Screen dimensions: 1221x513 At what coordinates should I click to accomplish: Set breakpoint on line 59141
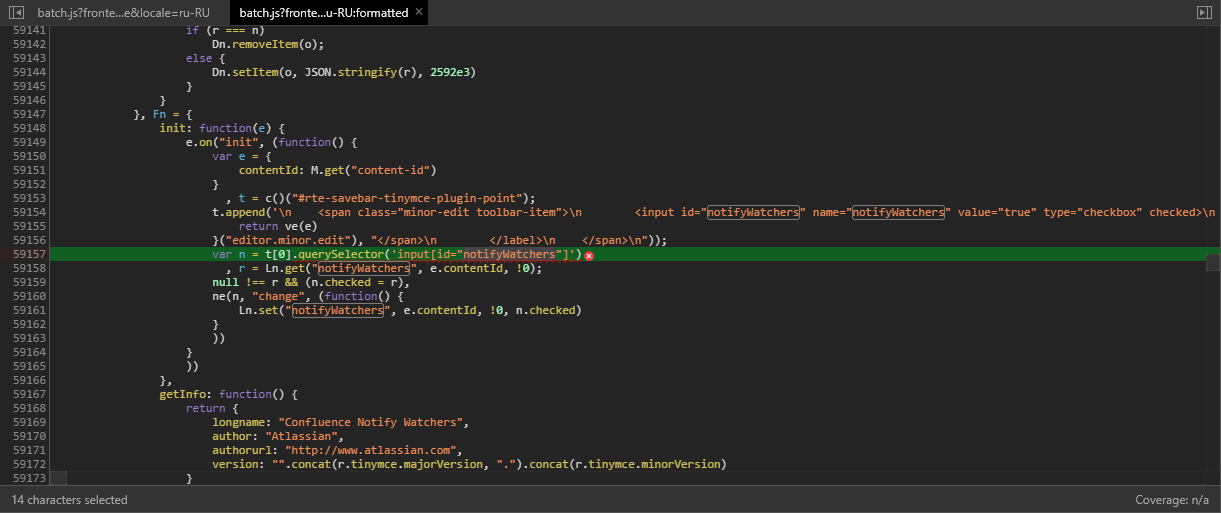(29, 30)
